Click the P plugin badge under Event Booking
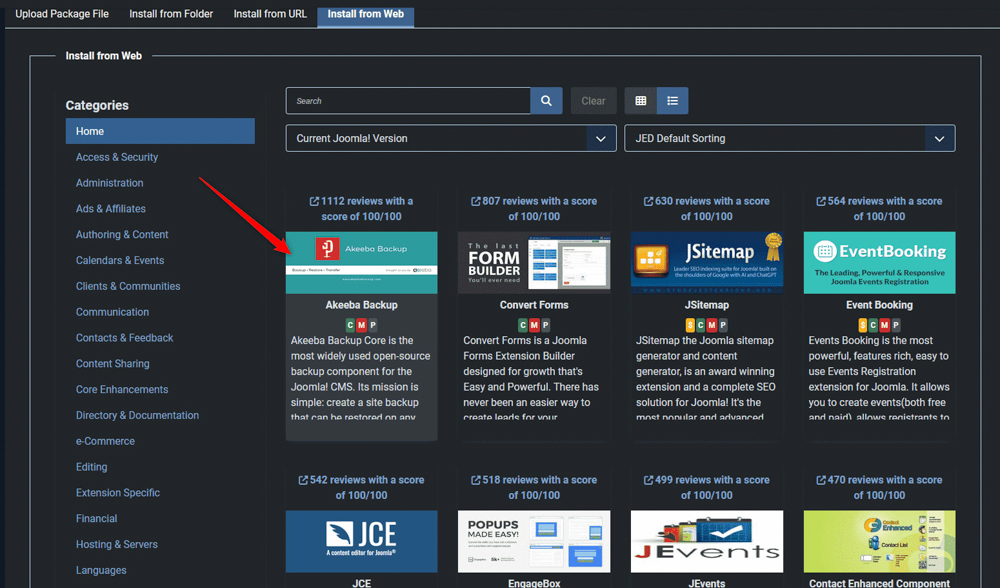 [896, 324]
